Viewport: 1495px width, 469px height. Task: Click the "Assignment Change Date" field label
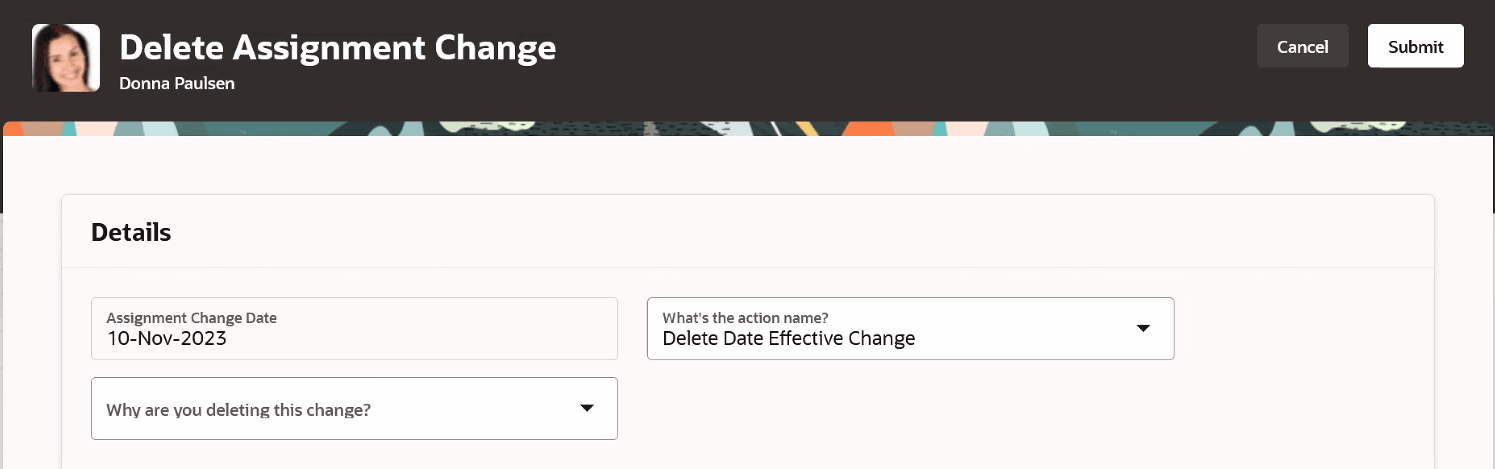[x=192, y=318]
